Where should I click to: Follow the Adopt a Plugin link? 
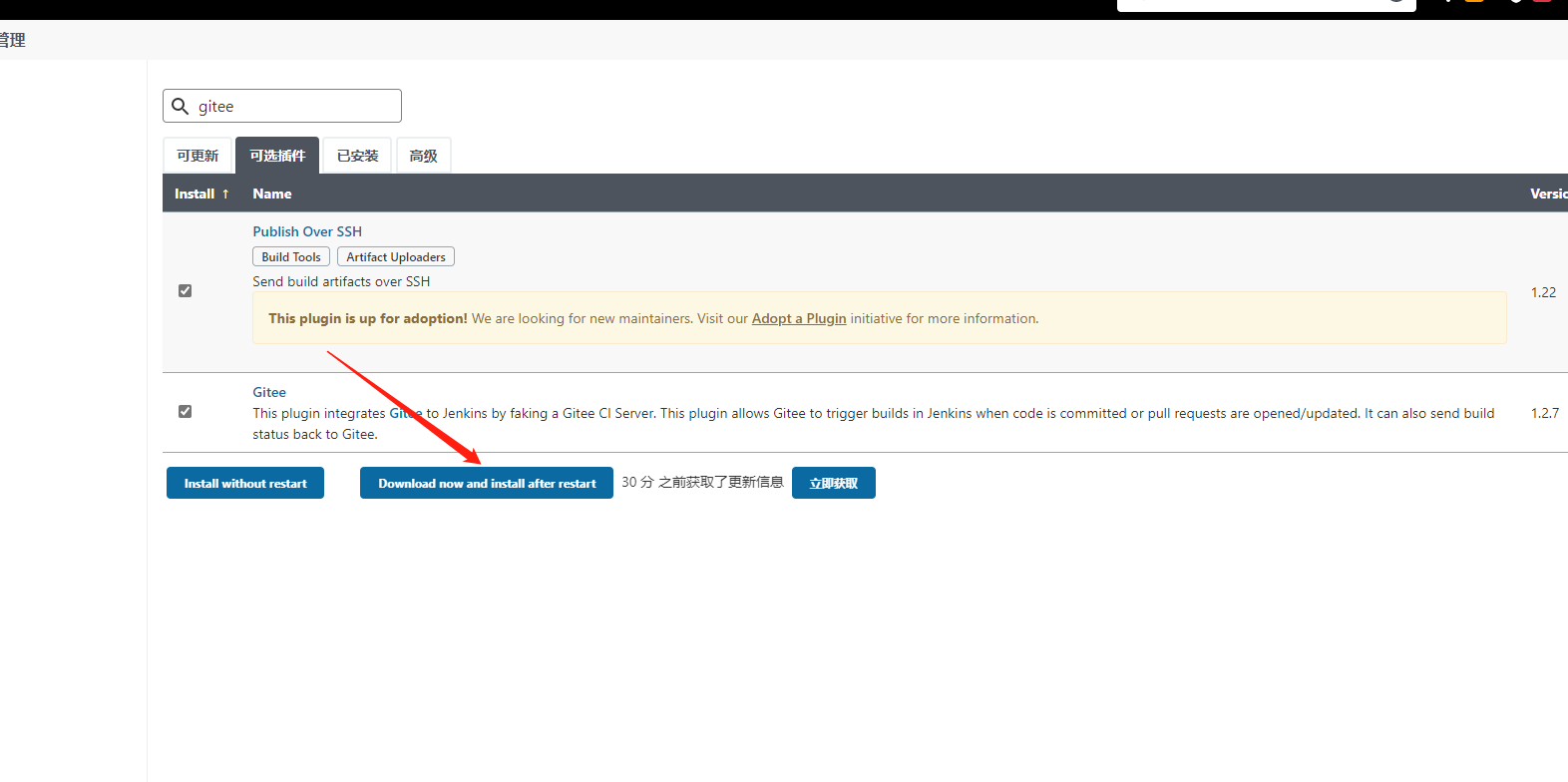coord(799,319)
